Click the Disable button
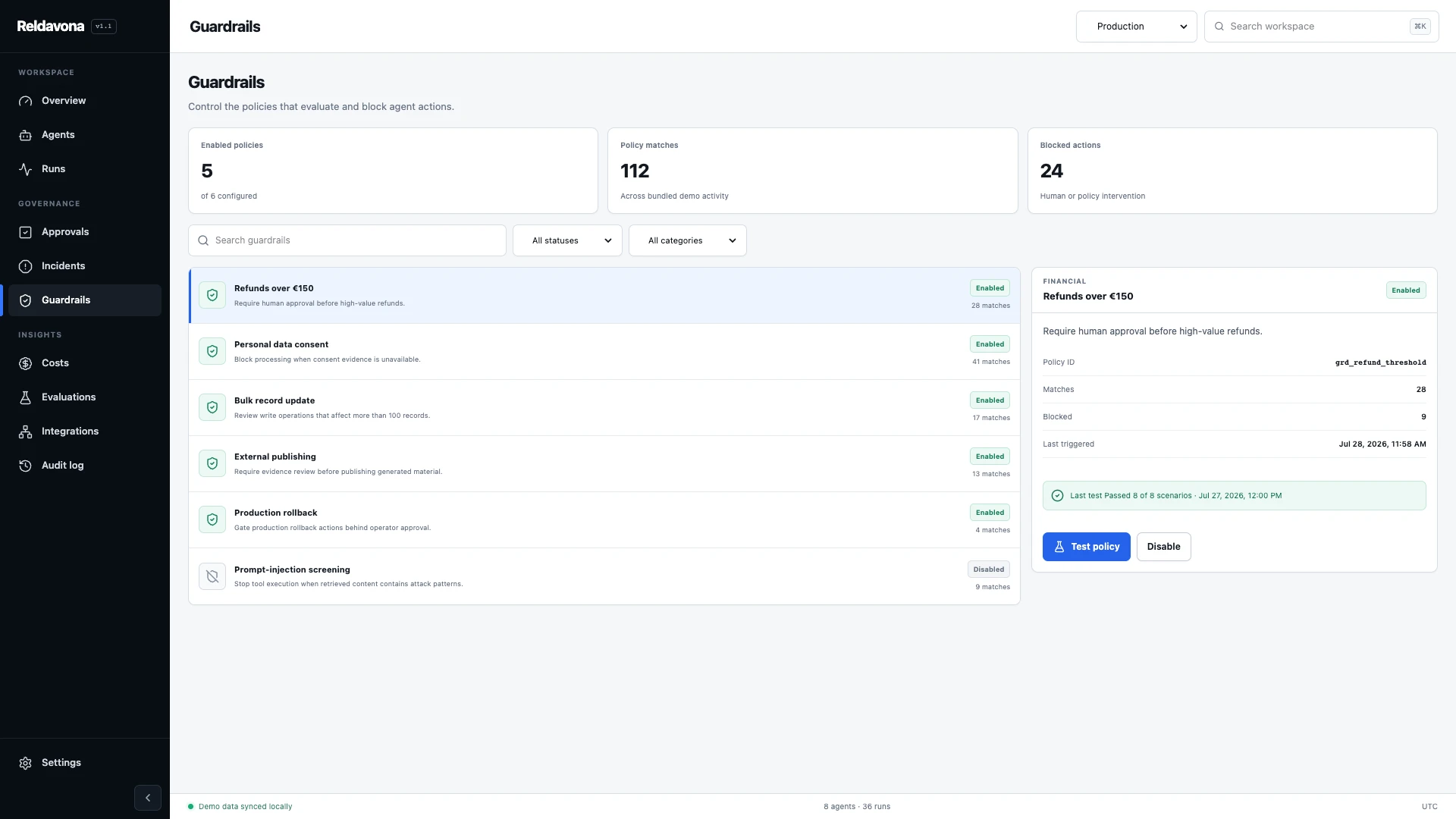The height and width of the screenshot is (819, 1456). click(x=1163, y=547)
